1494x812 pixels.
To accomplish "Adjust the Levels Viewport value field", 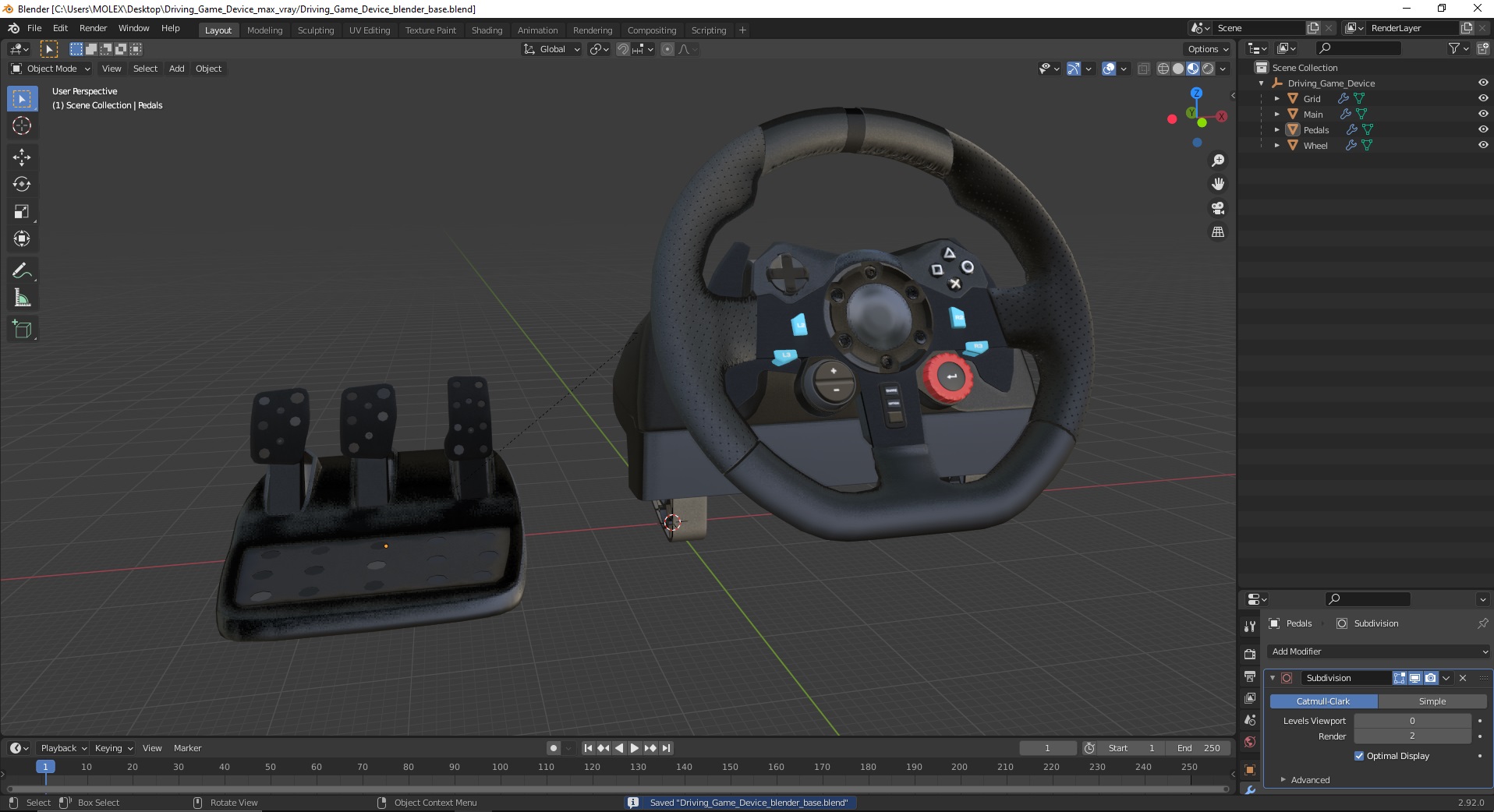I will tap(1412, 721).
